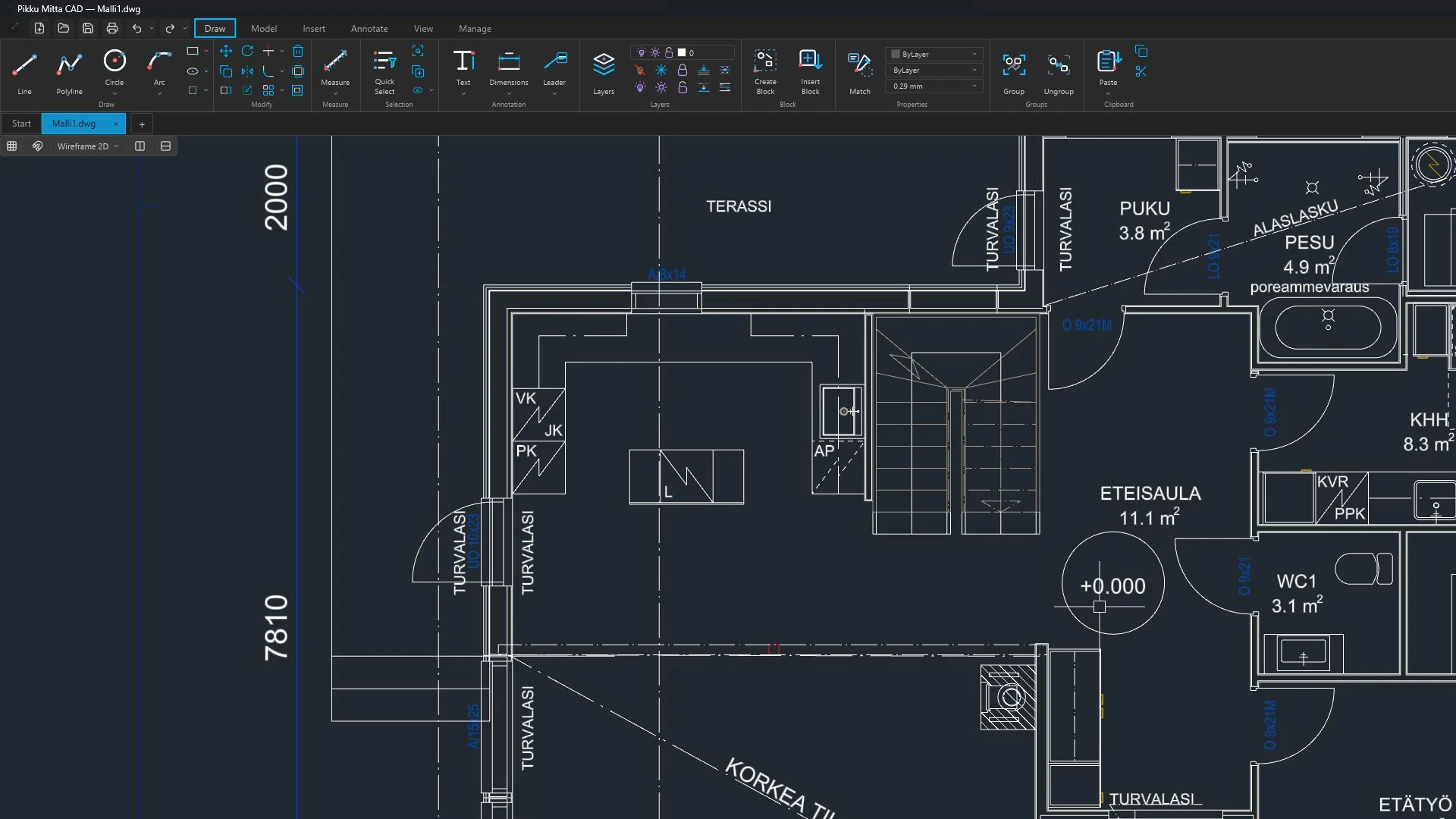Select the Line drawing tool
1456x819 pixels.
pyautogui.click(x=24, y=72)
